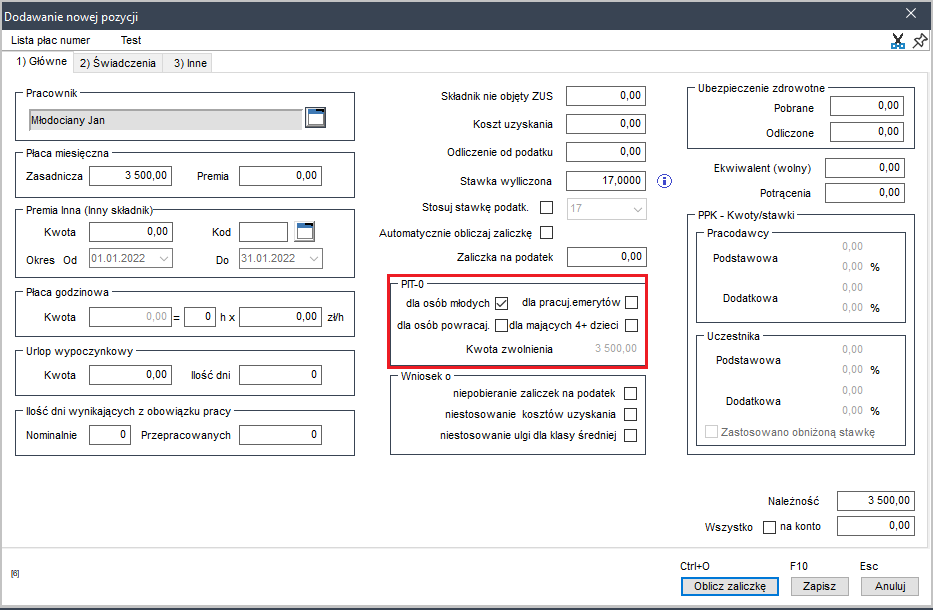Viewport: 933px width, 610px height.
Task: Click the Przepracowanych days field
Action: 280,435
